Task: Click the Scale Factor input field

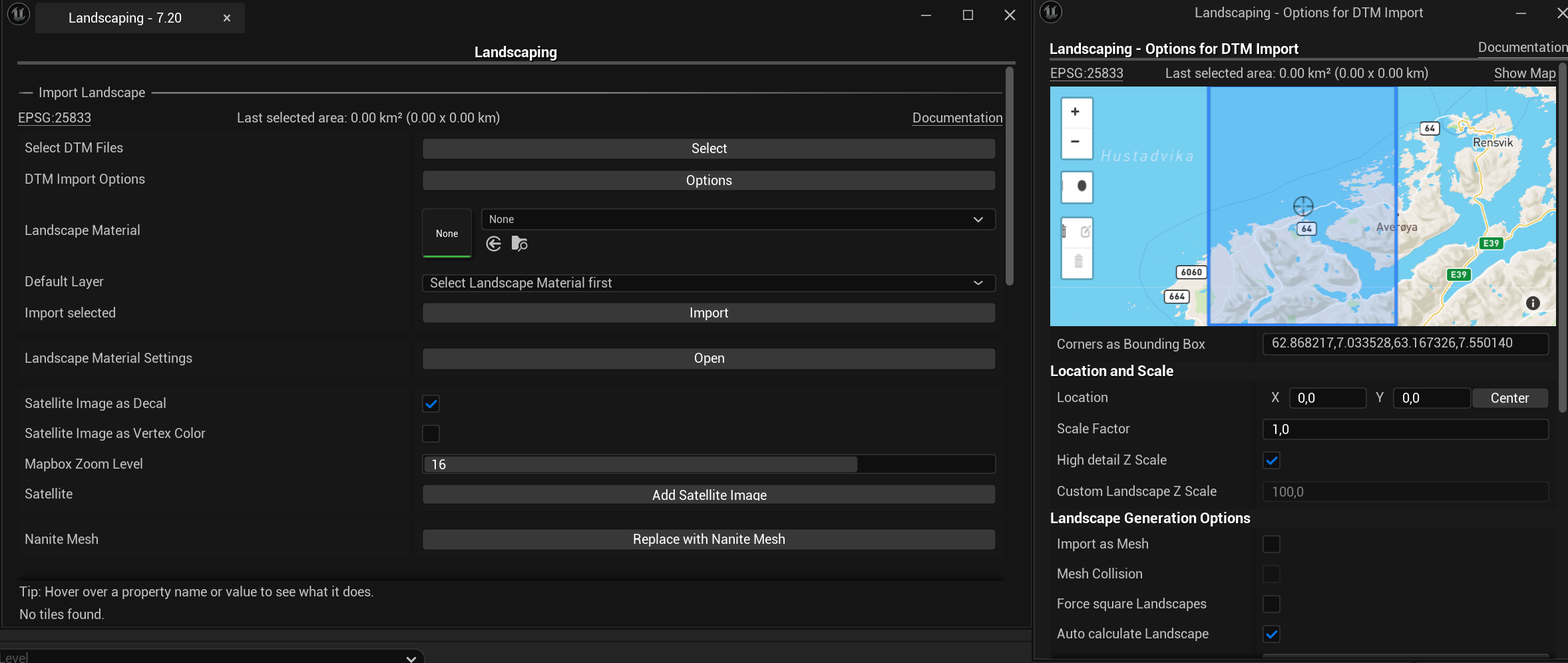Action: (1406, 429)
